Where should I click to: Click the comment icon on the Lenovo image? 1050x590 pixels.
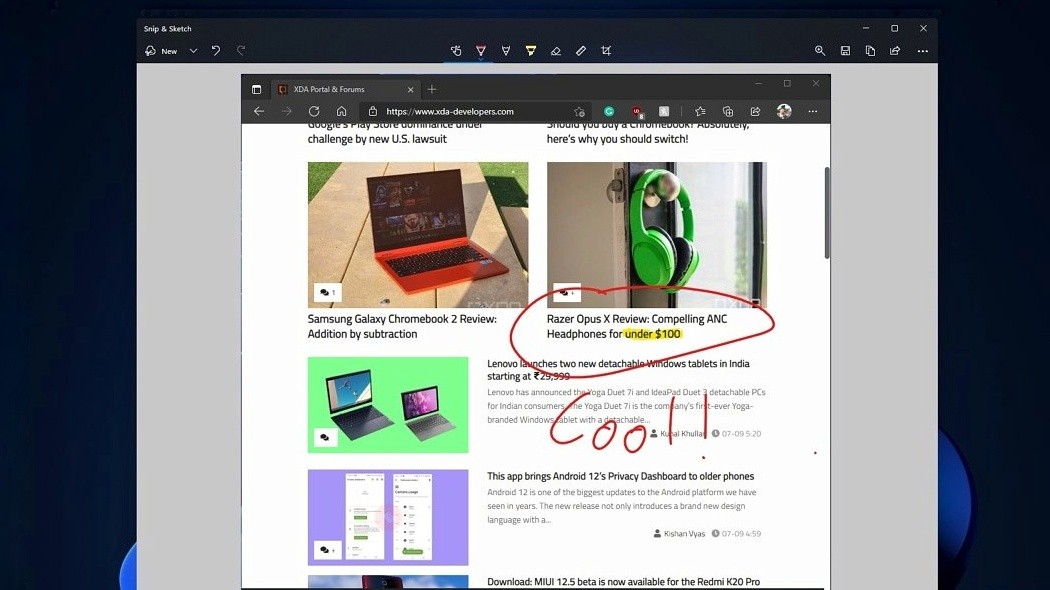click(325, 437)
